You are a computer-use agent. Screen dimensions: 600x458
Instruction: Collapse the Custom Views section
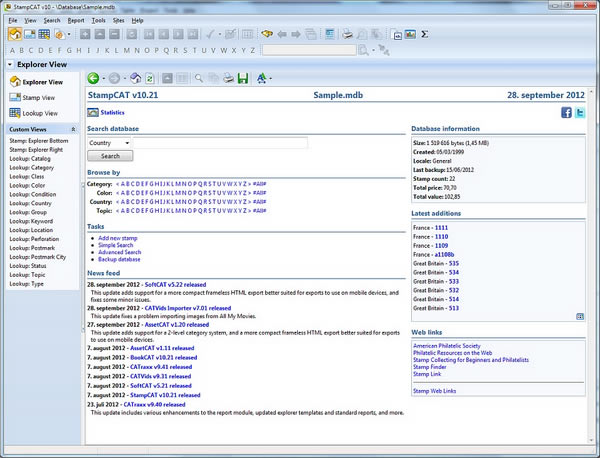pyautogui.click(x=72, y=130)
